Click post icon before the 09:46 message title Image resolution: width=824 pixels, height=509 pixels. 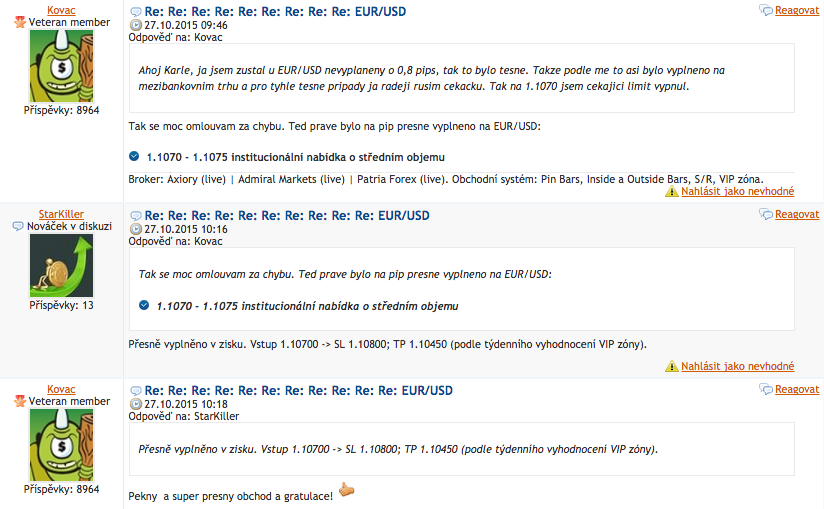click(x=136, y=11)
